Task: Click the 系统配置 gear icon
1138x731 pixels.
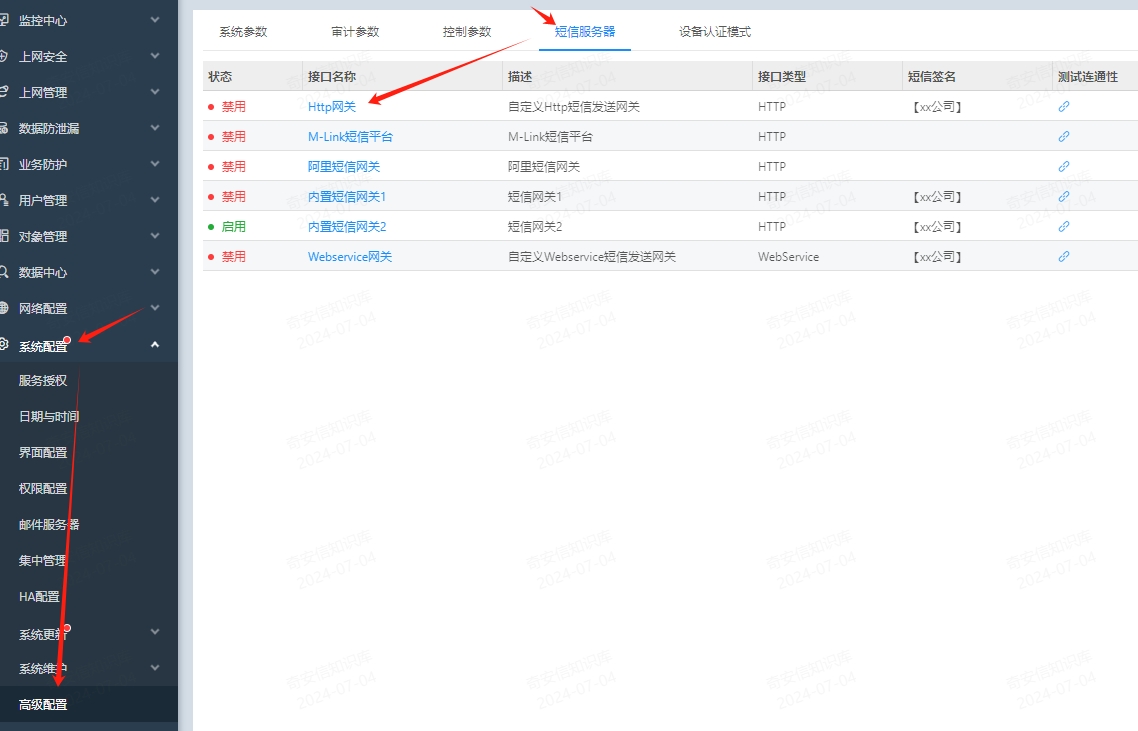Action: click(x=11, y=344)
